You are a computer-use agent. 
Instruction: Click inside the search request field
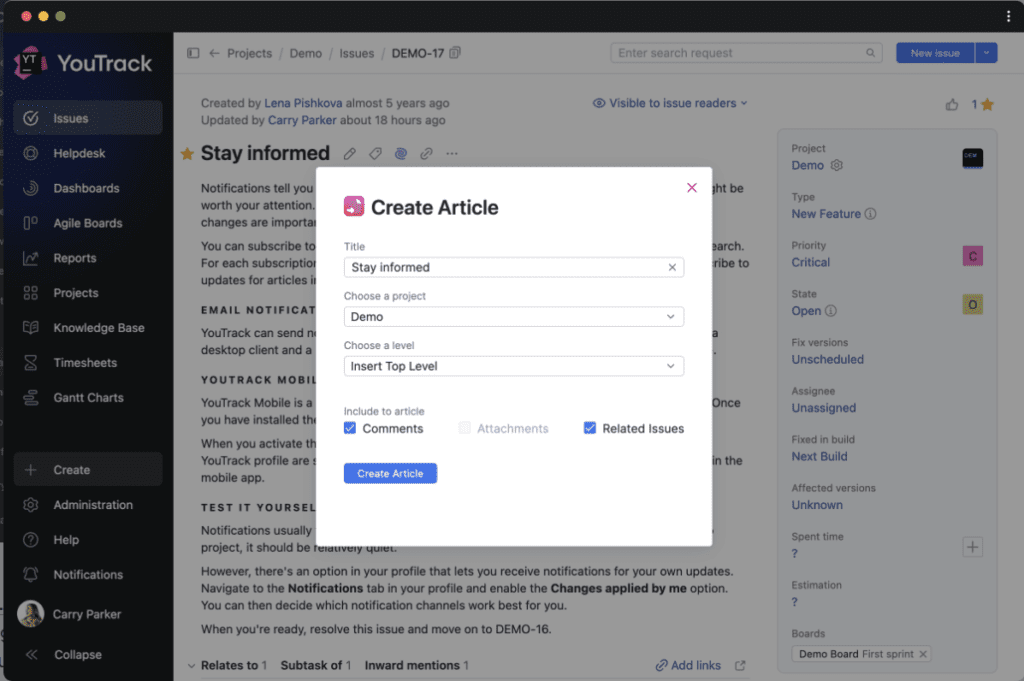click(x=740, y=52)
